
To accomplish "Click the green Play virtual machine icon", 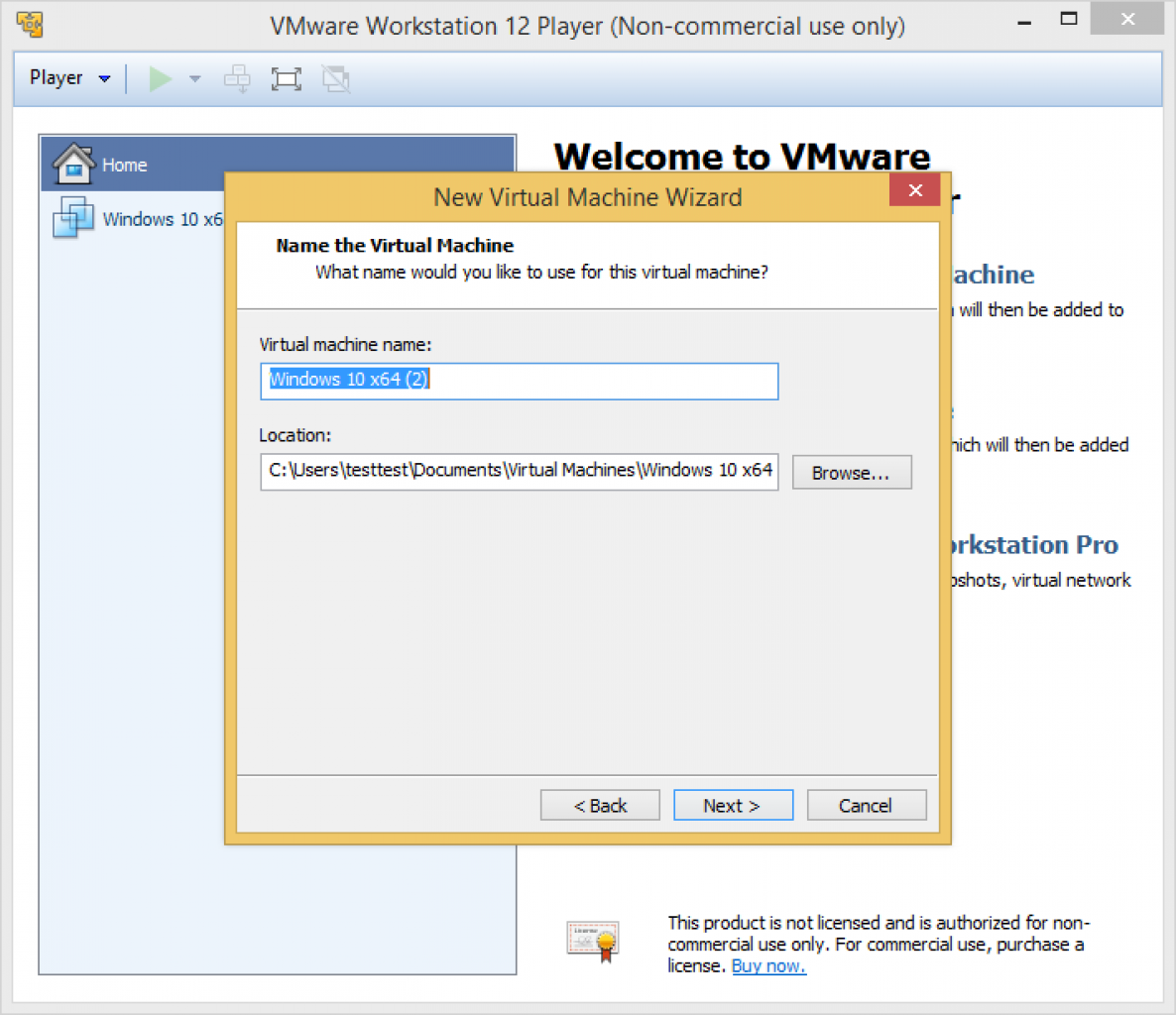I will click(160, 78).
